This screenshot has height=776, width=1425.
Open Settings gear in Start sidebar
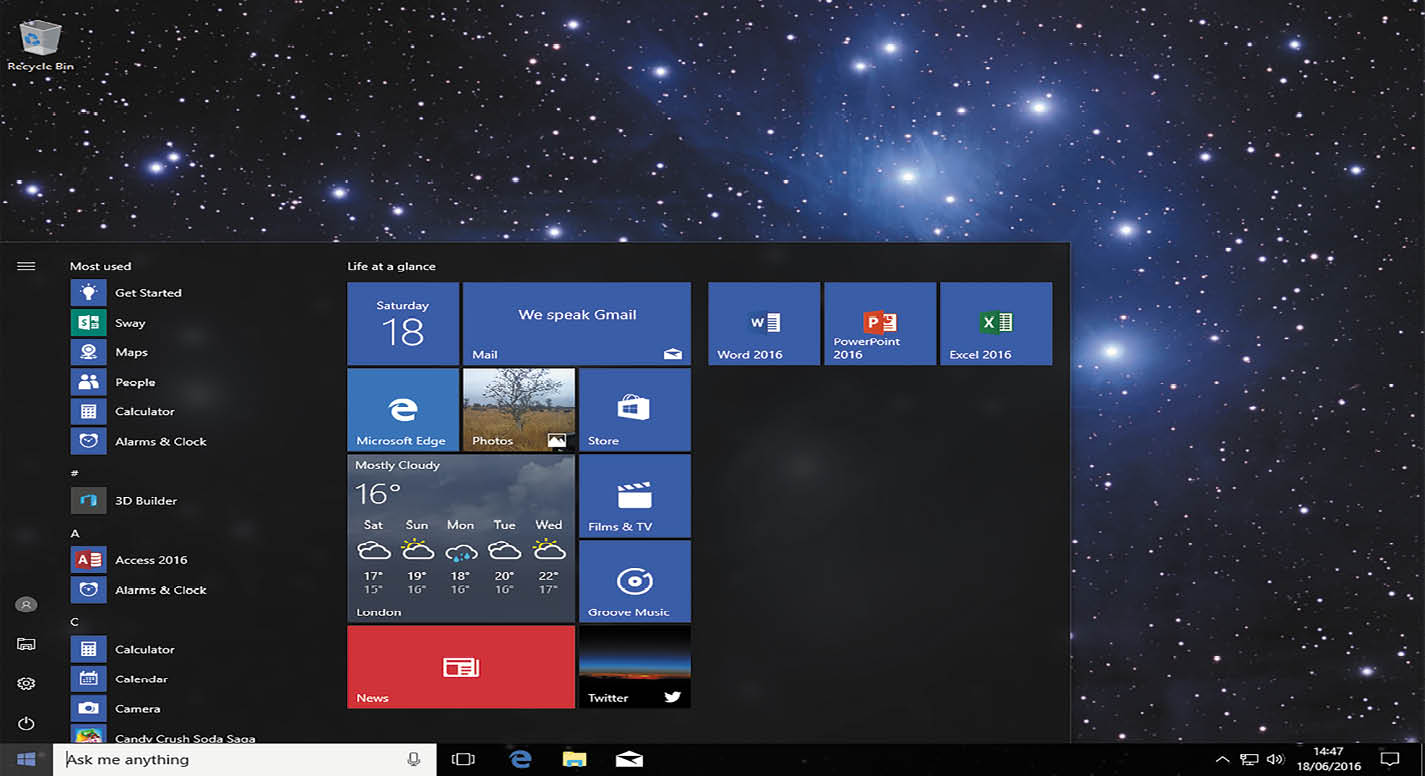pyautogui.click(x=26, y=684)
